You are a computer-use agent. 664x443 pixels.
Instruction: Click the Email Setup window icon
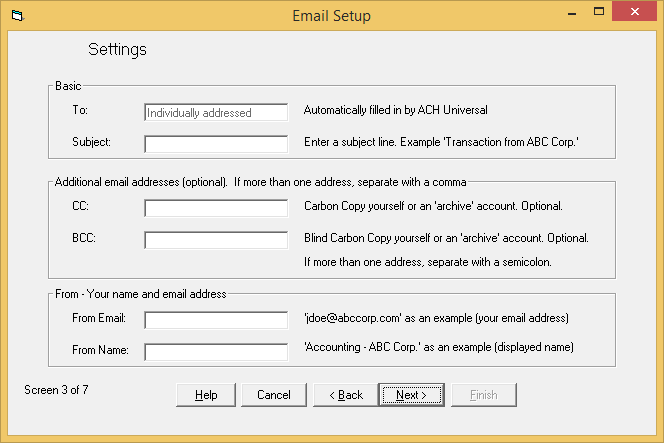[x=18, y=16]
